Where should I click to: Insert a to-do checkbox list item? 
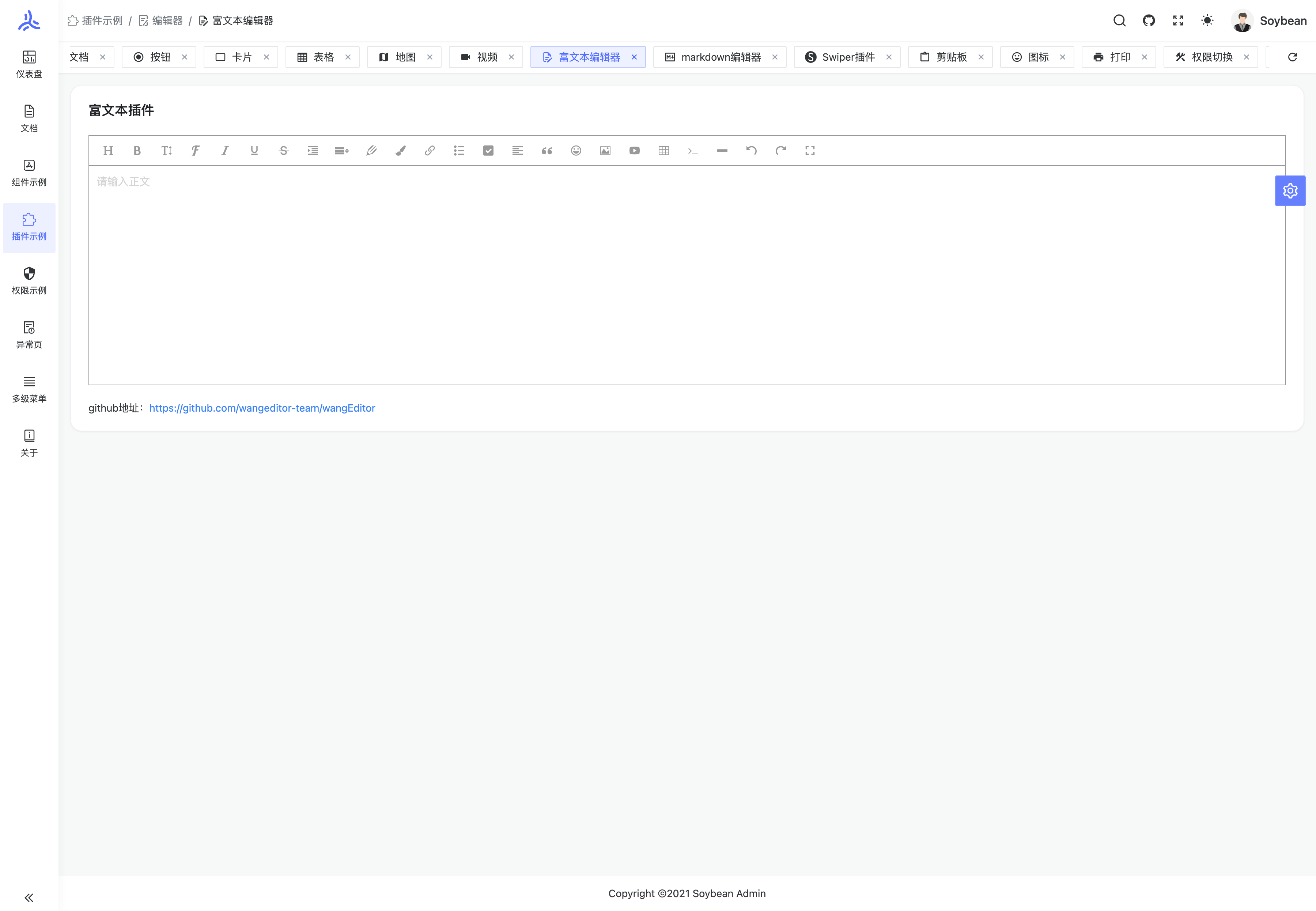(x=488, y=151)
